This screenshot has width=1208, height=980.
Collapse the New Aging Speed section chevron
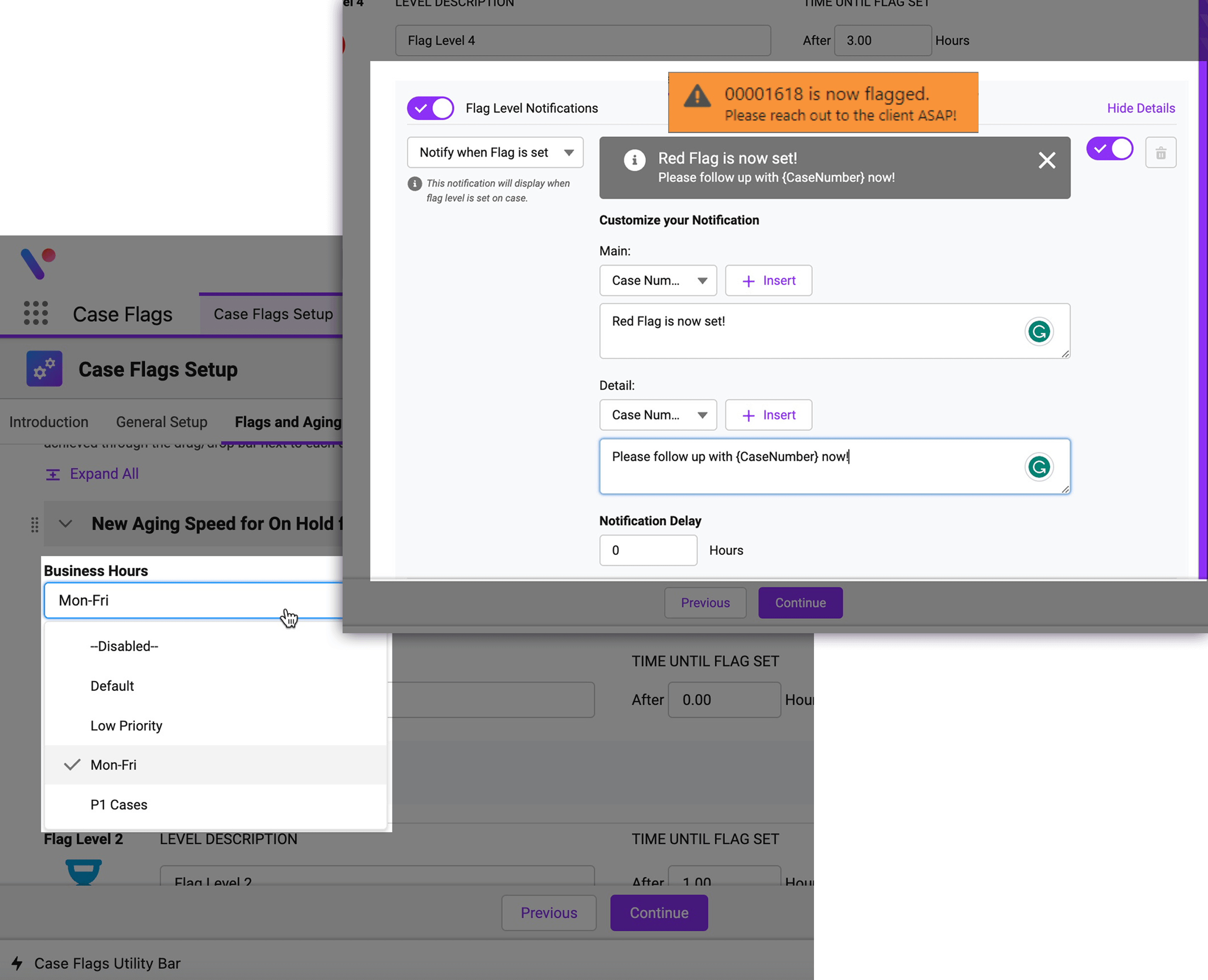coord(65,523)
